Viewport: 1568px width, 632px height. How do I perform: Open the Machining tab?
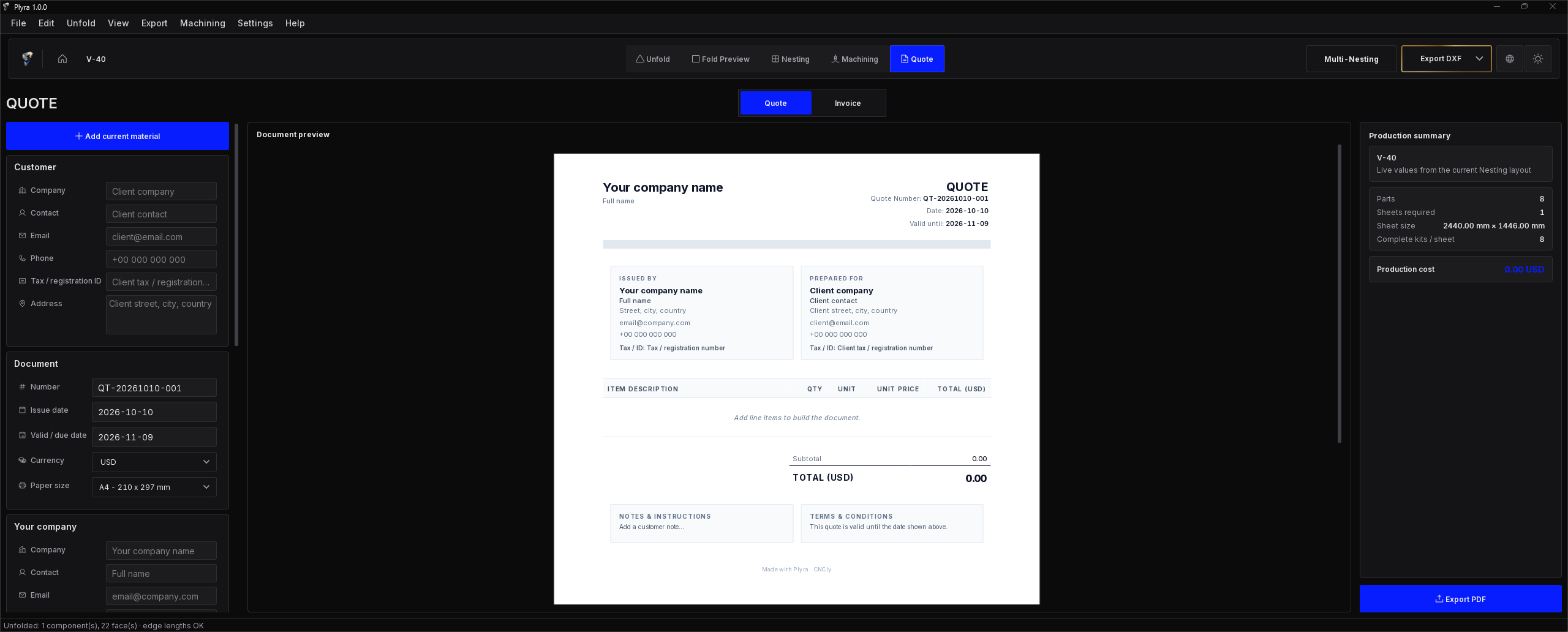point(854,59)
